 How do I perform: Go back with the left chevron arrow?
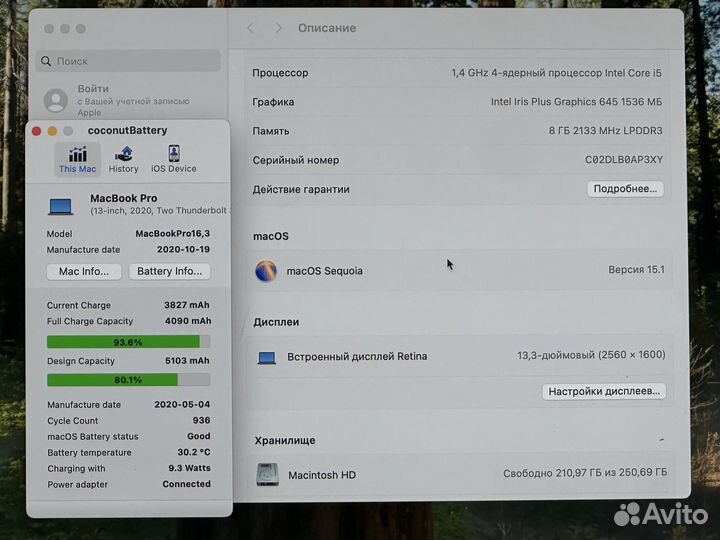(x=251, y=28)
